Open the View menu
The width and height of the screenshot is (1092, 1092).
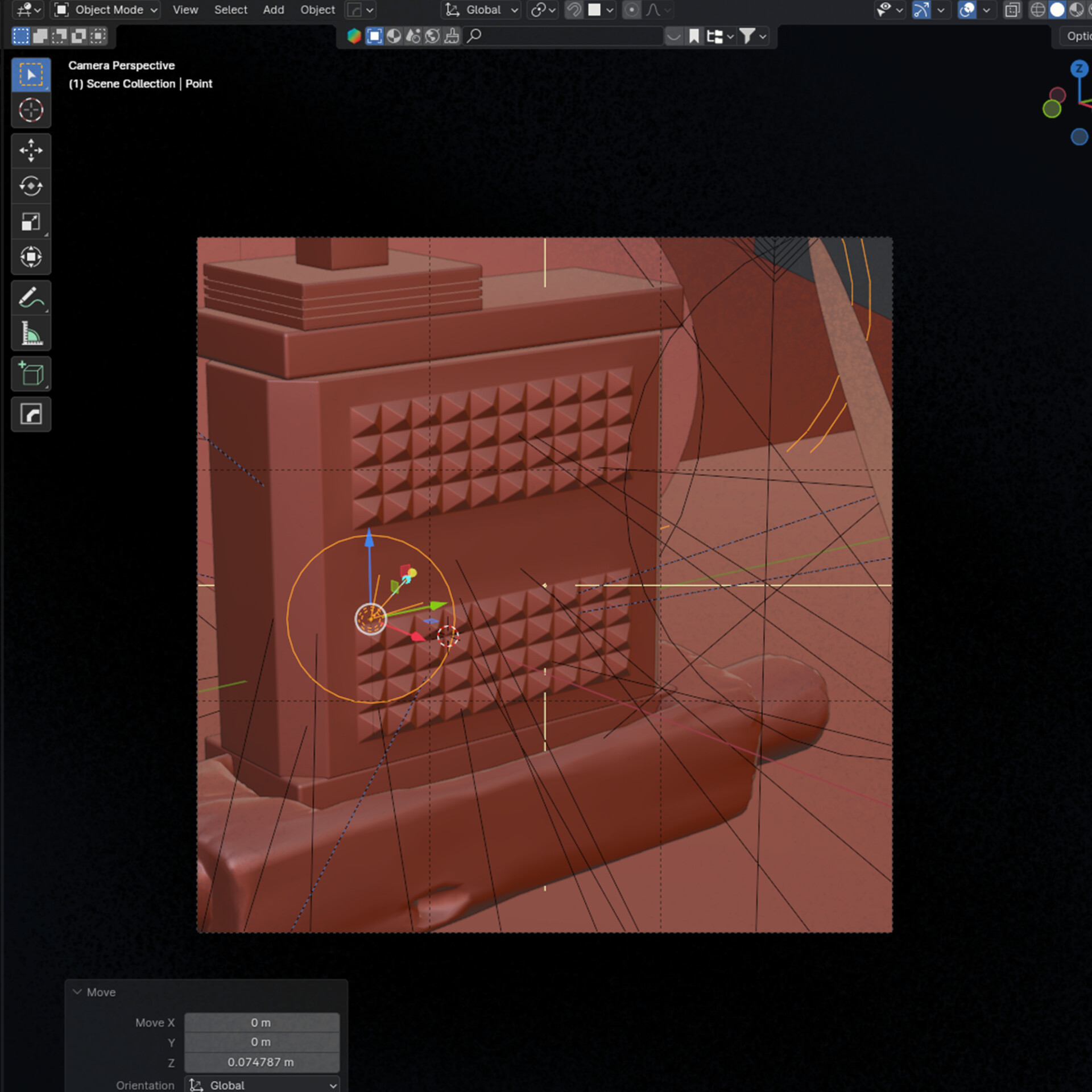[x=185, y=10]
